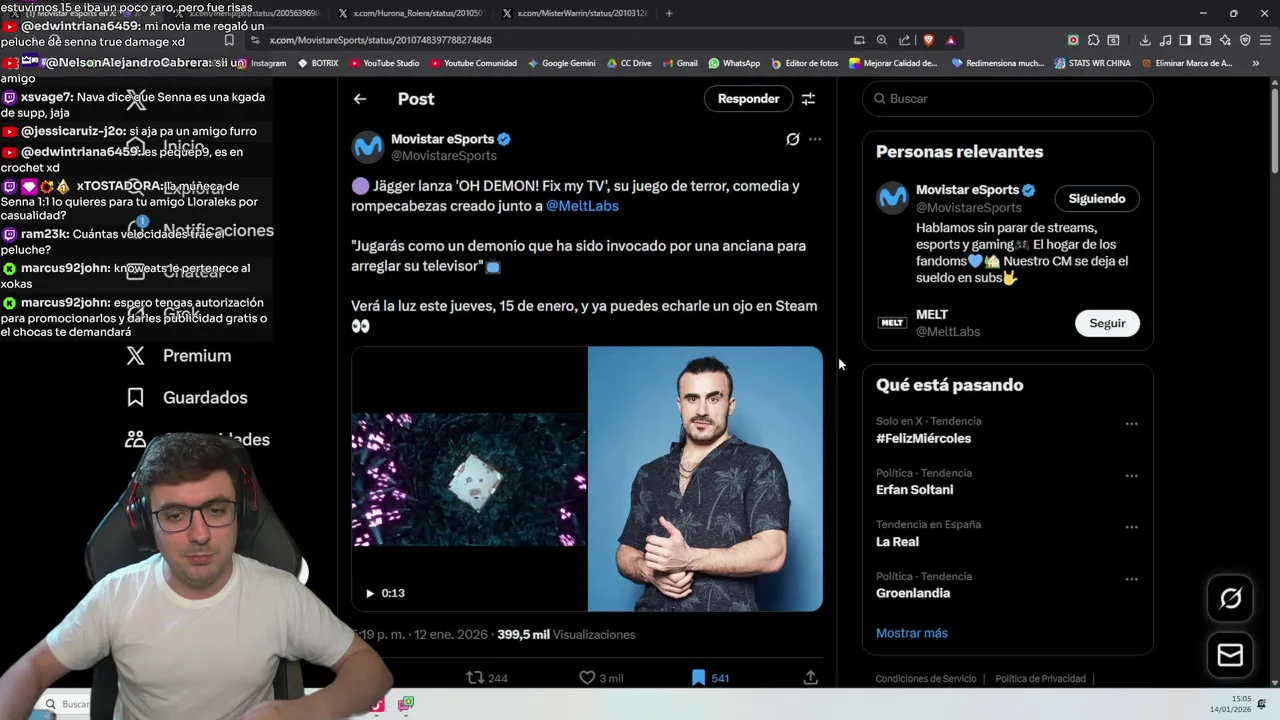
Task: Open the post's three-dot more menu
Action: 815,139
